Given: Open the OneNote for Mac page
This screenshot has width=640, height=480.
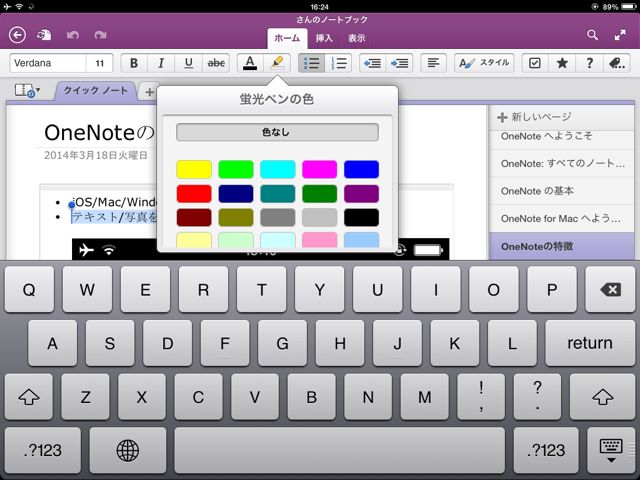Looking at the screenshot, I should point(562,219).
